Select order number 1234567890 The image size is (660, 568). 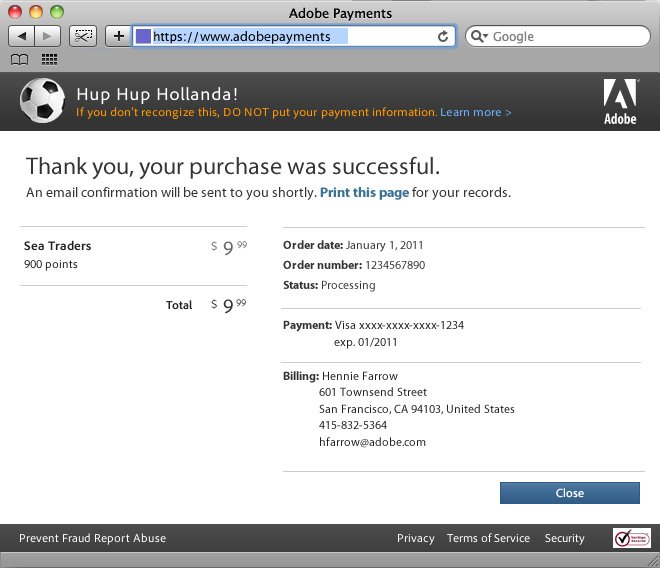[x=395, y=265]
